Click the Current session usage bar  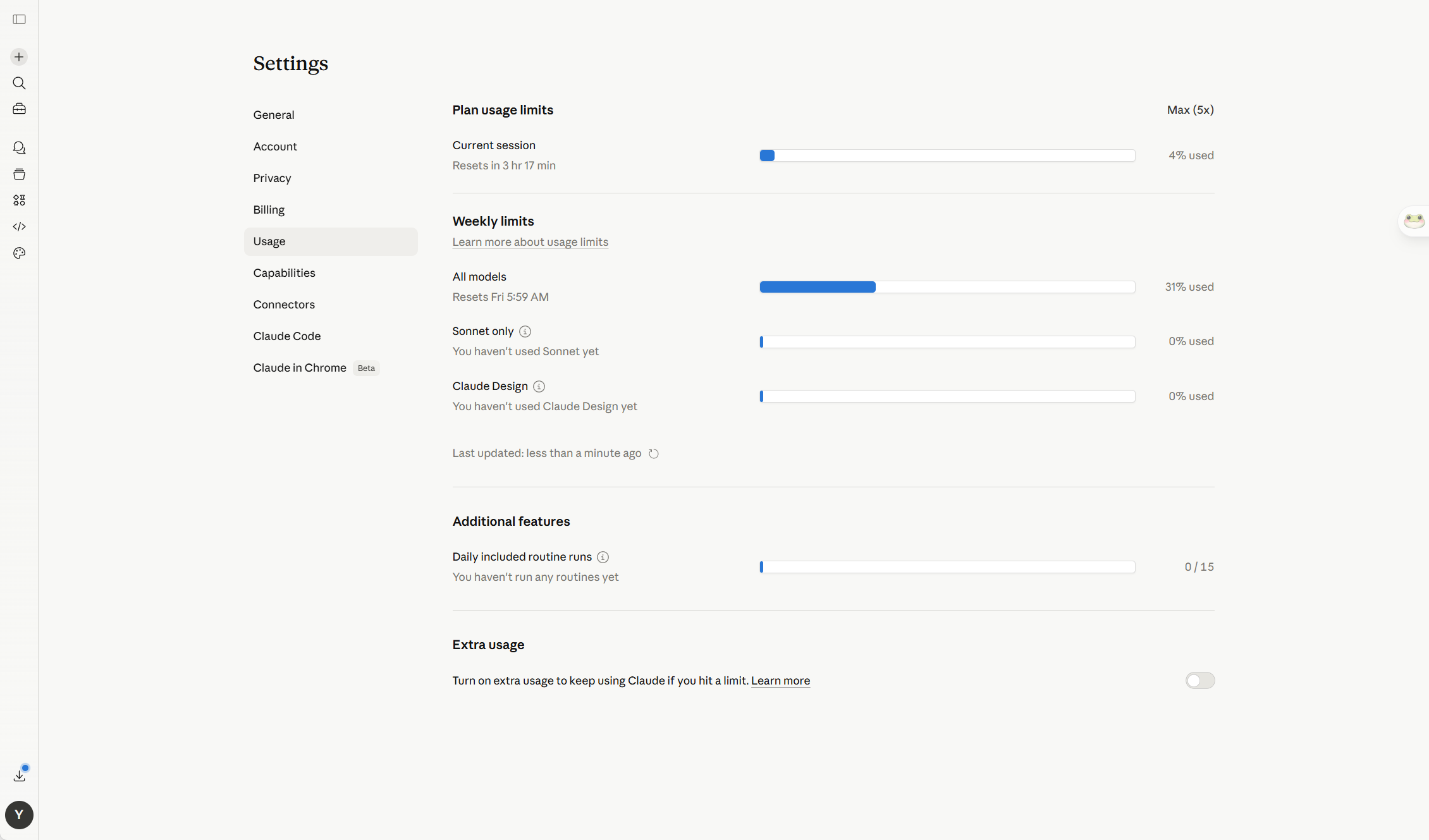click(947, 155)
